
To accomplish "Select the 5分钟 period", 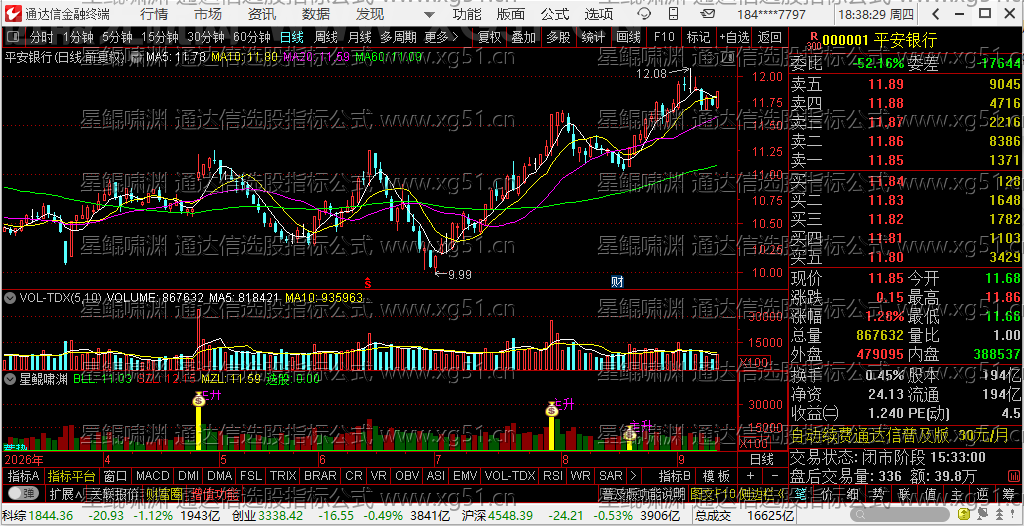I will (x=117, y=37).
